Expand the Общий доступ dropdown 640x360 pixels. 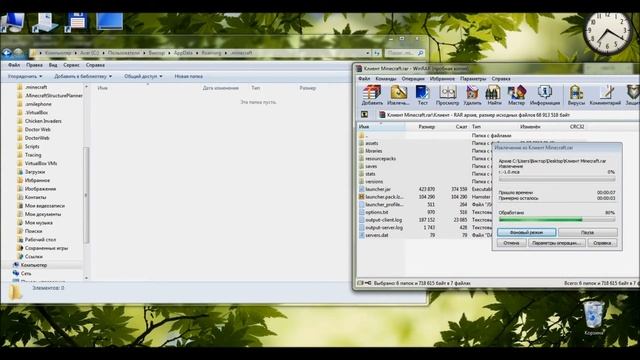(143, 76)
